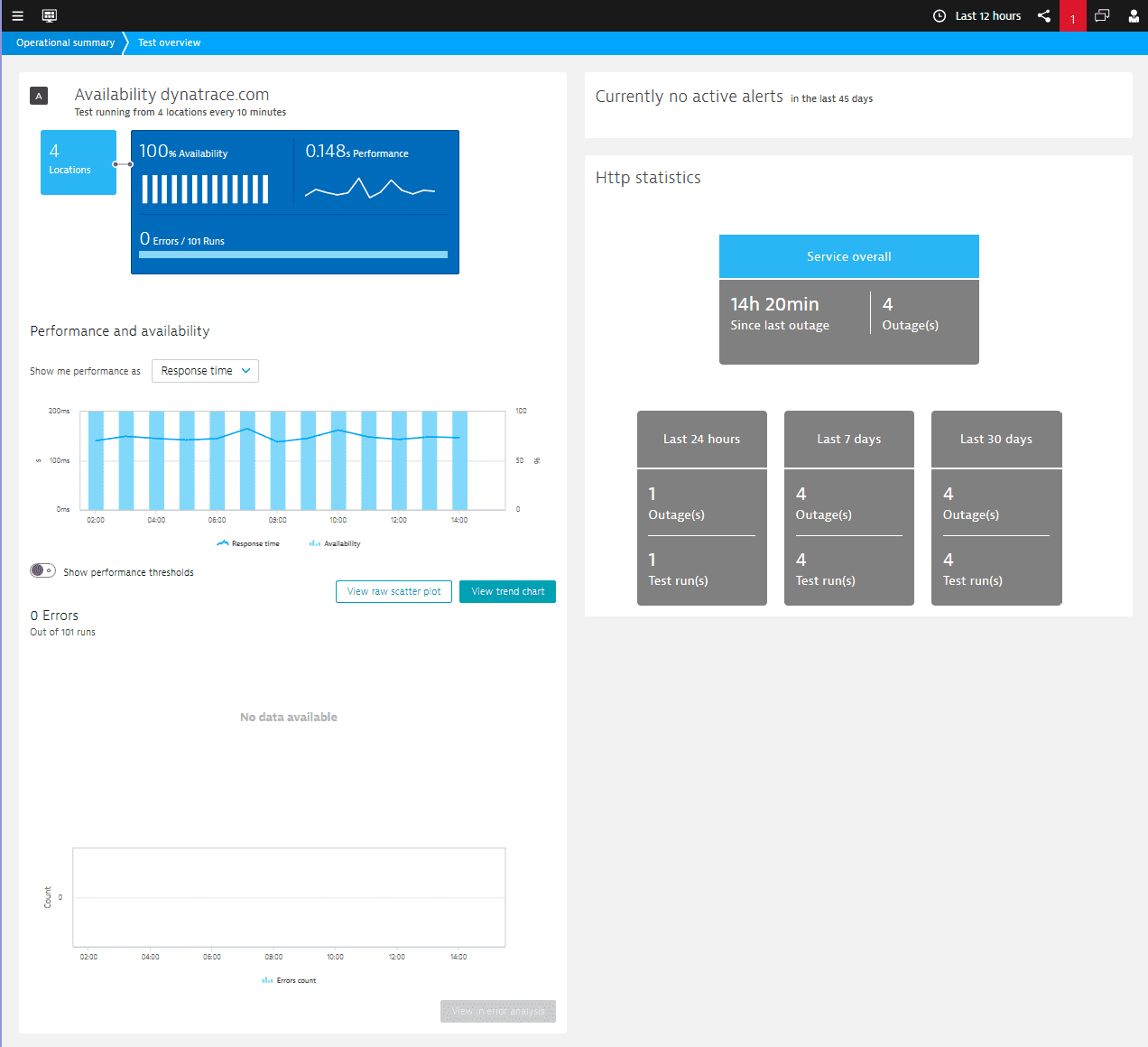1148x1047 pixels.
Task: Click '14h 20min' since last outage value
Action: click(774, 304)
